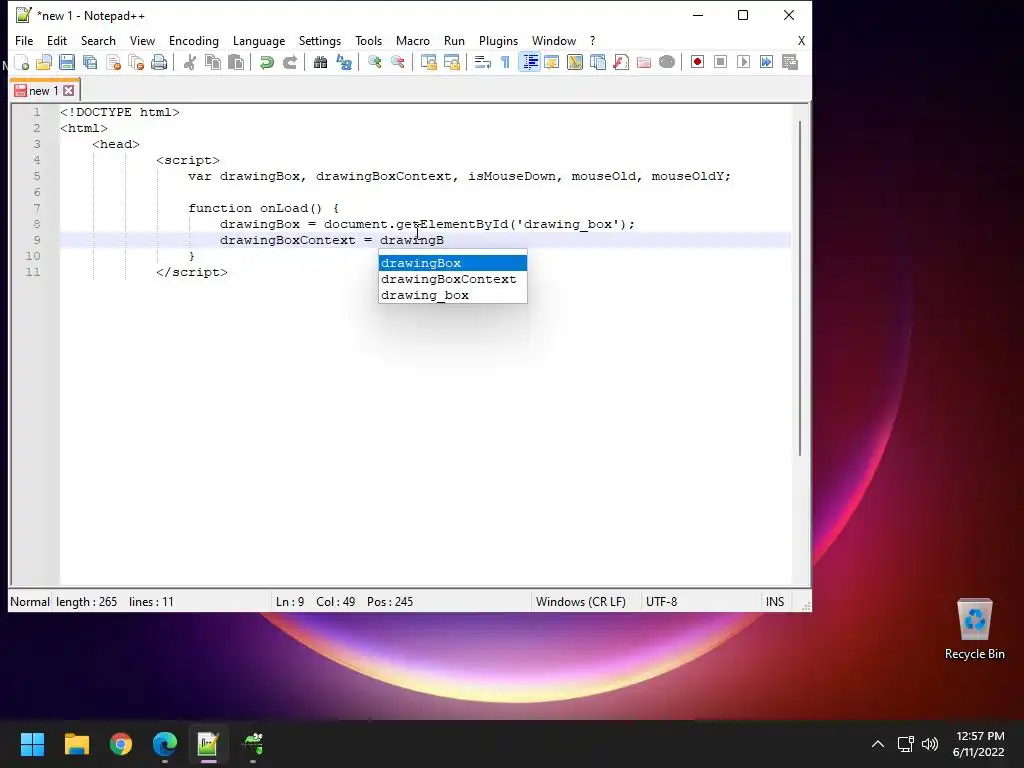Click the monitoring eye toolbar icon
The image size is (1024, 768).
tap(667, 62)
